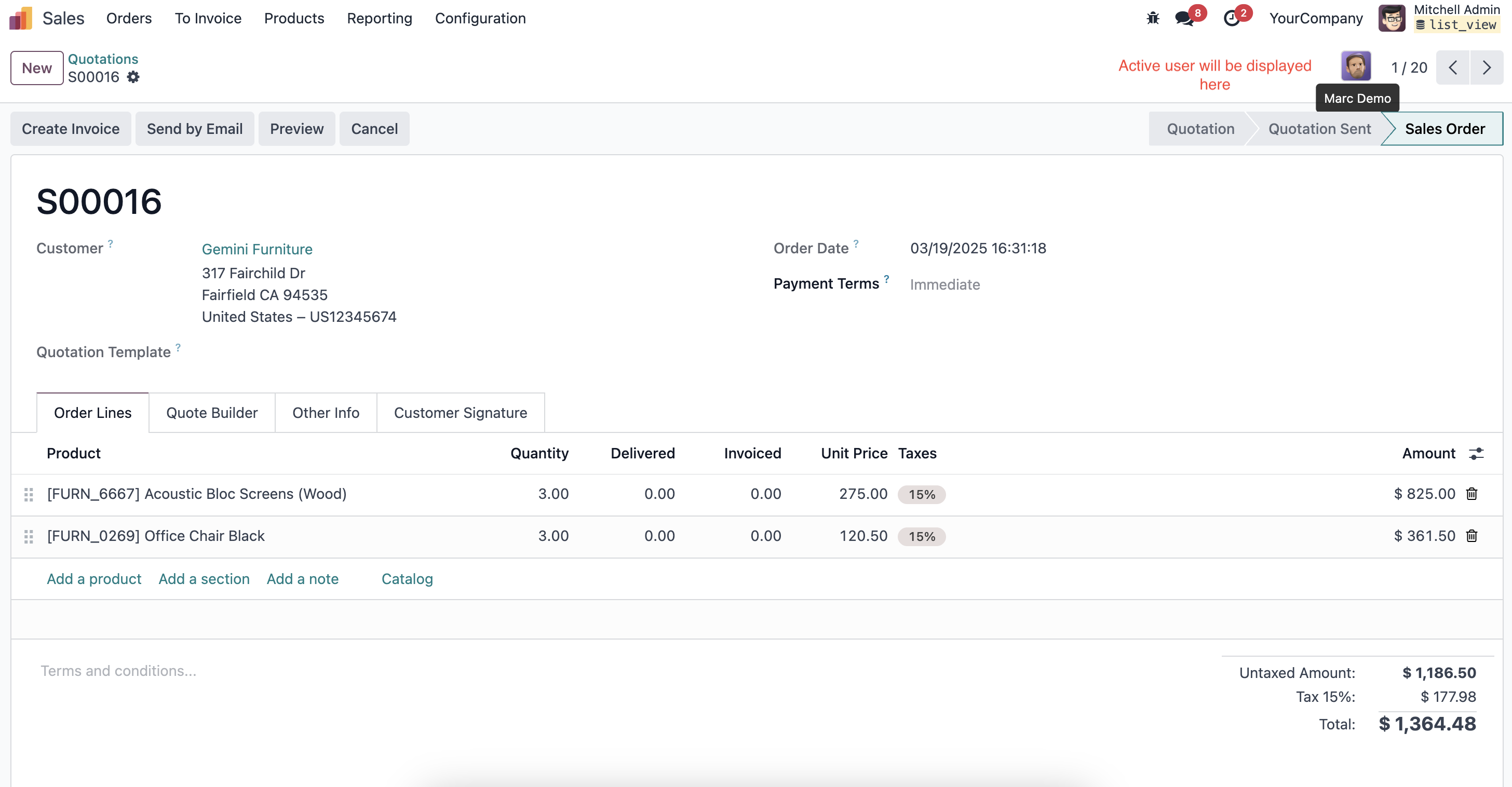
Task: Open the conversations chat icon
Action: (x=1185, y=18)
